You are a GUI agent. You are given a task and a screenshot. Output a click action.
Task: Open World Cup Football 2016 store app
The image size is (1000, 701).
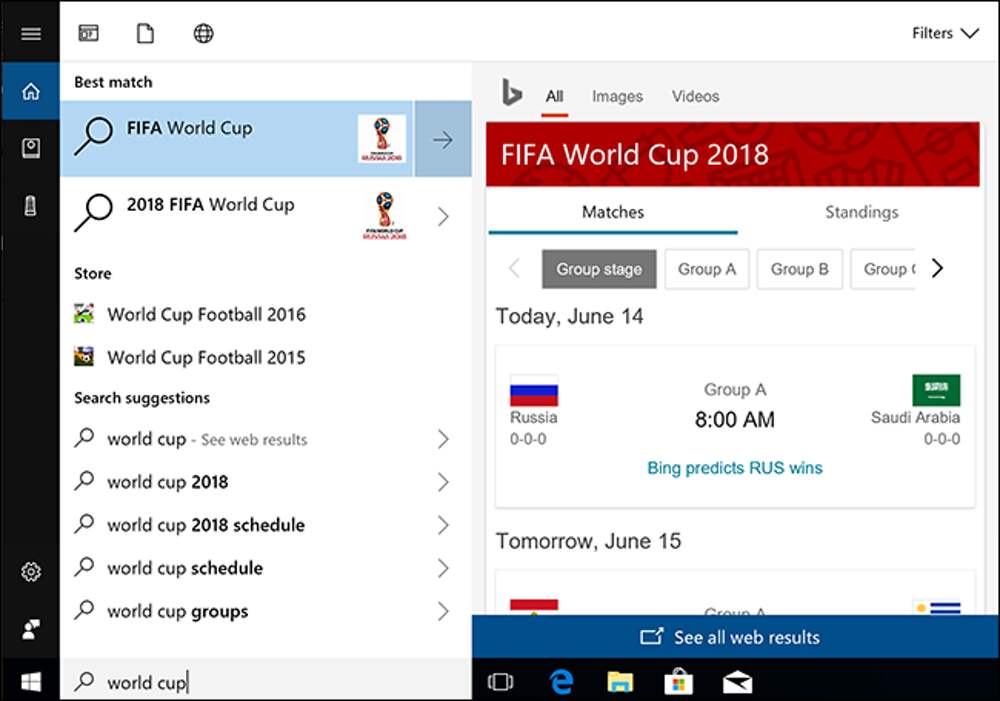(206, 314)
